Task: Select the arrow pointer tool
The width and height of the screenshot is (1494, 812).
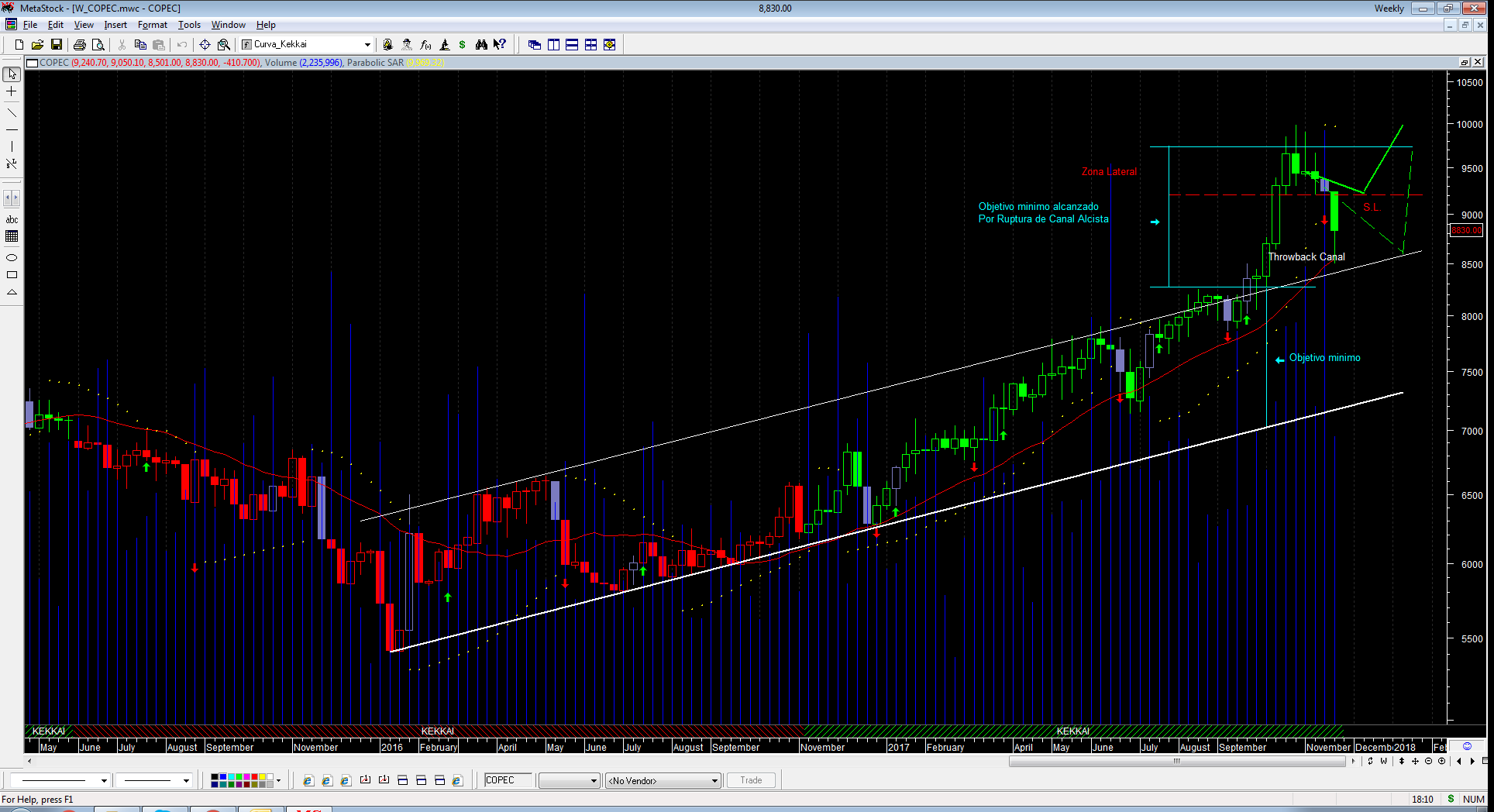Action: click(x=12, y=74)
